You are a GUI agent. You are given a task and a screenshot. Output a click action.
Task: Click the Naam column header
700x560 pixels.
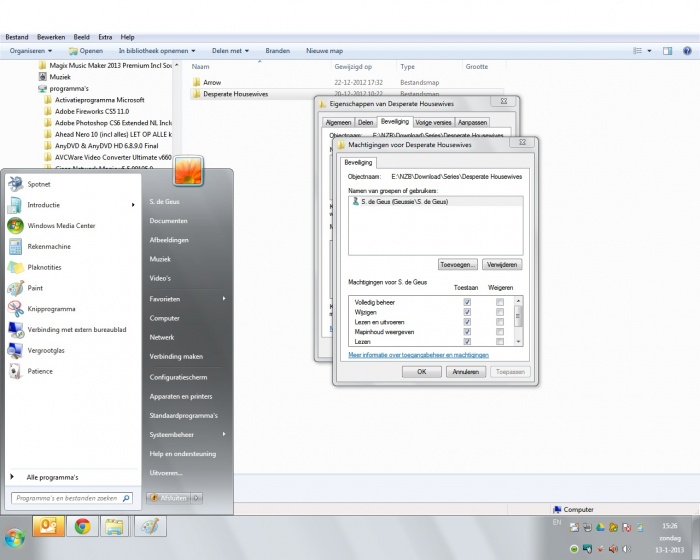pyautogui.click(x=259, y=67)
